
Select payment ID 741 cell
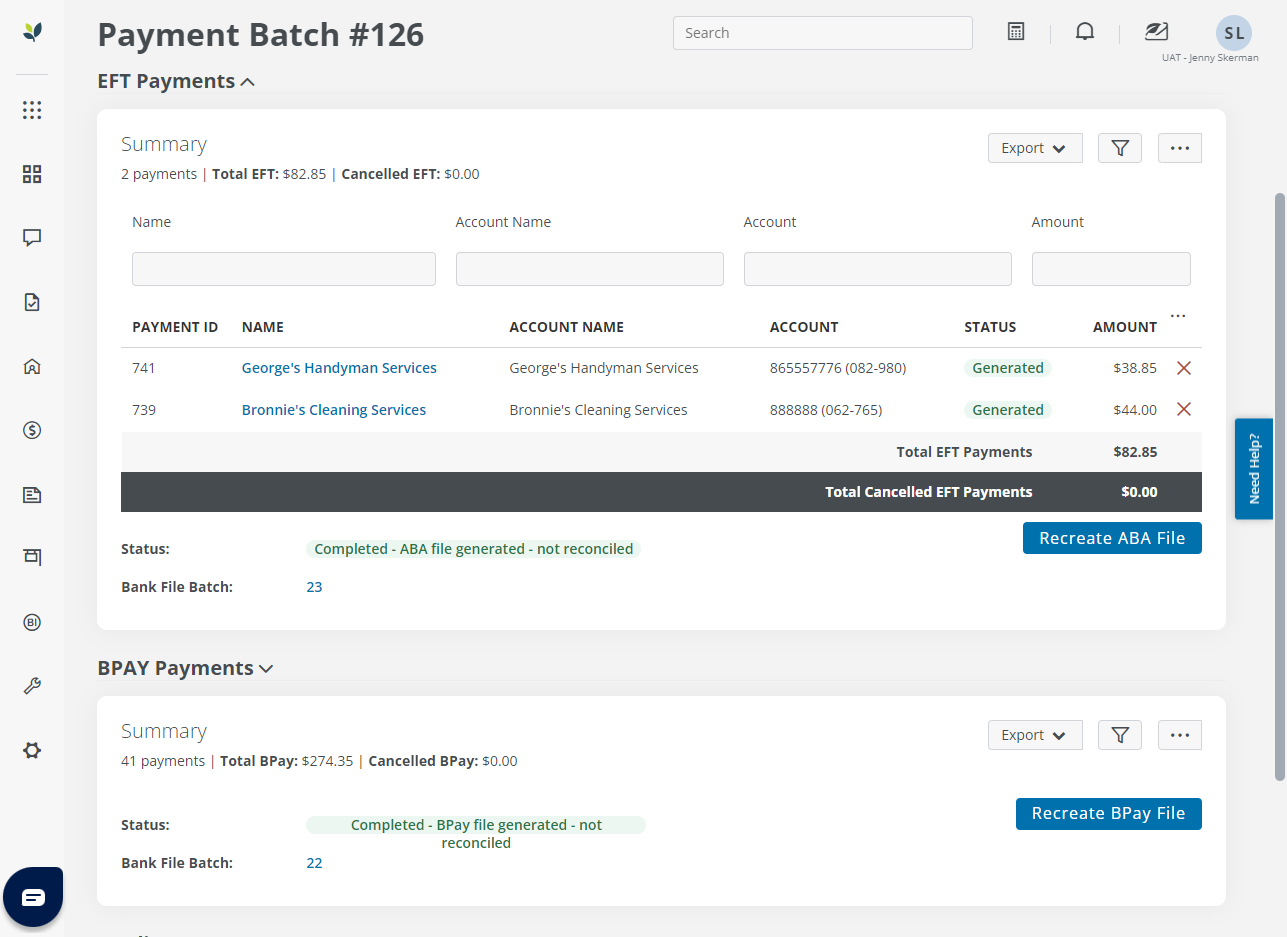point(144,368)
